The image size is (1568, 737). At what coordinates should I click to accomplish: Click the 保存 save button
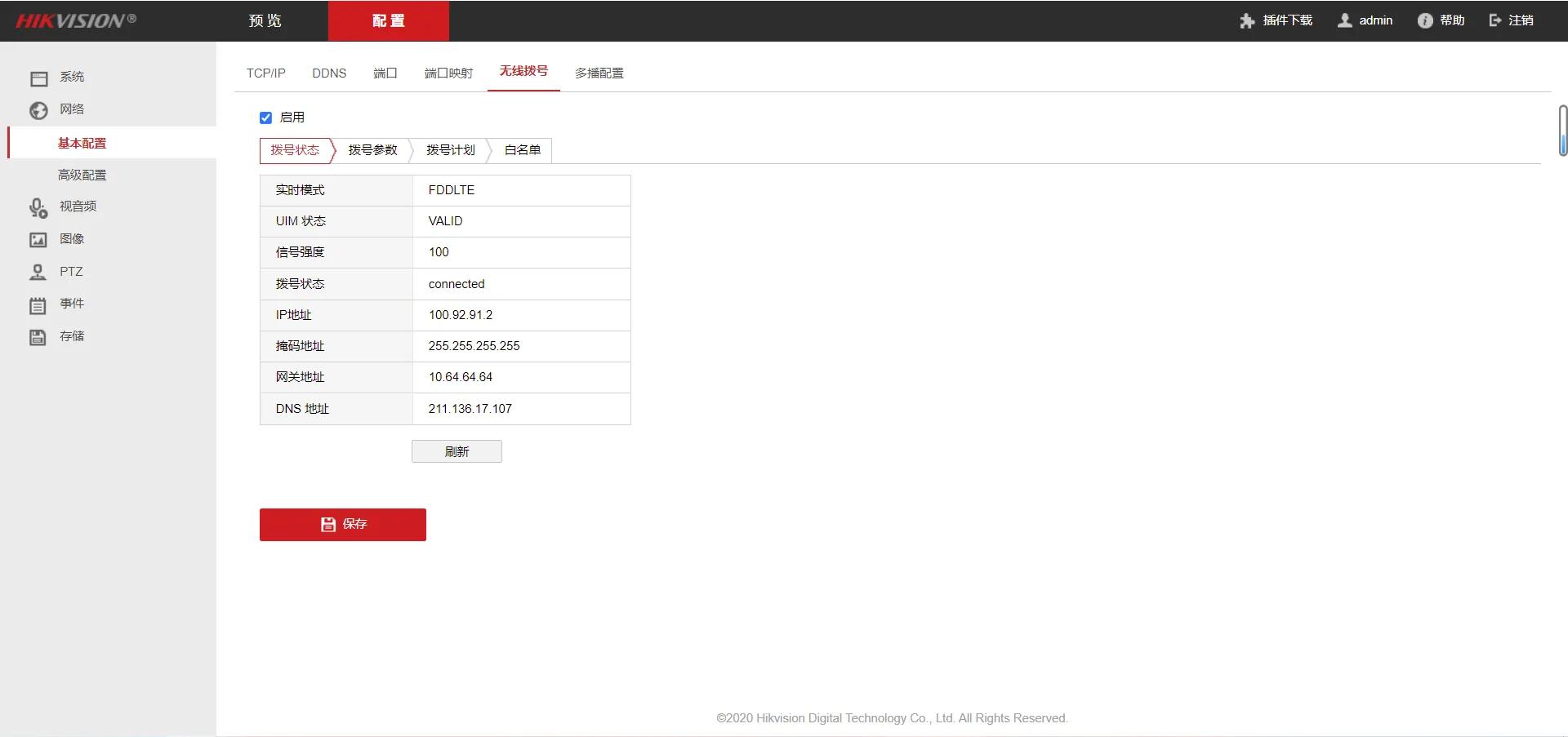tap(342, 524)
